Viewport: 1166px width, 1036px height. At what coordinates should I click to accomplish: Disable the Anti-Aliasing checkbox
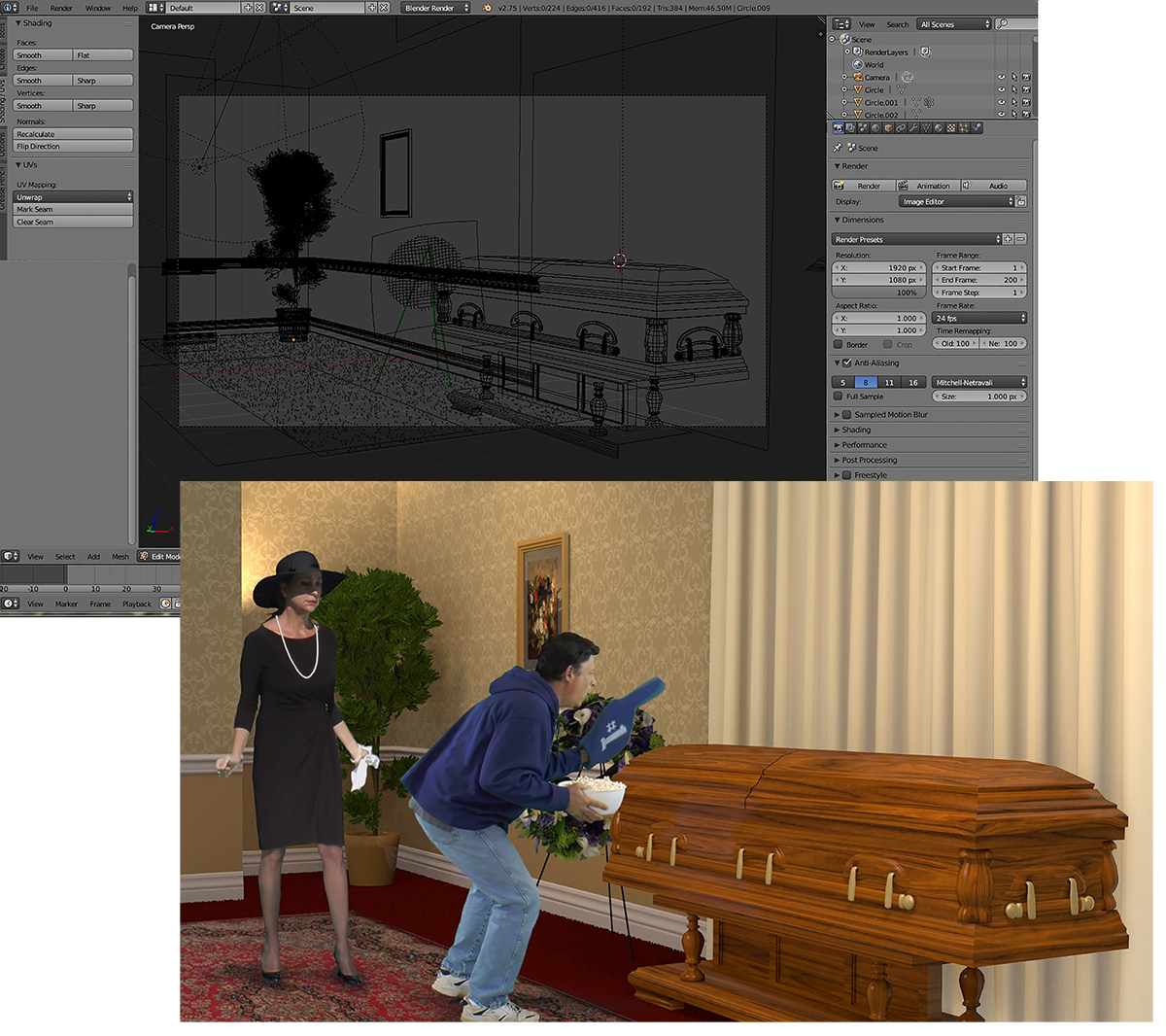tap(846, 363)
